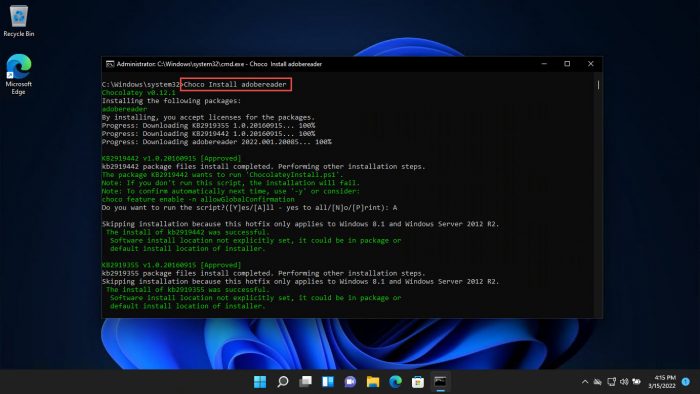Click the console vertical scrollbar thumb

pyautogui.click(x=598, y=85)
